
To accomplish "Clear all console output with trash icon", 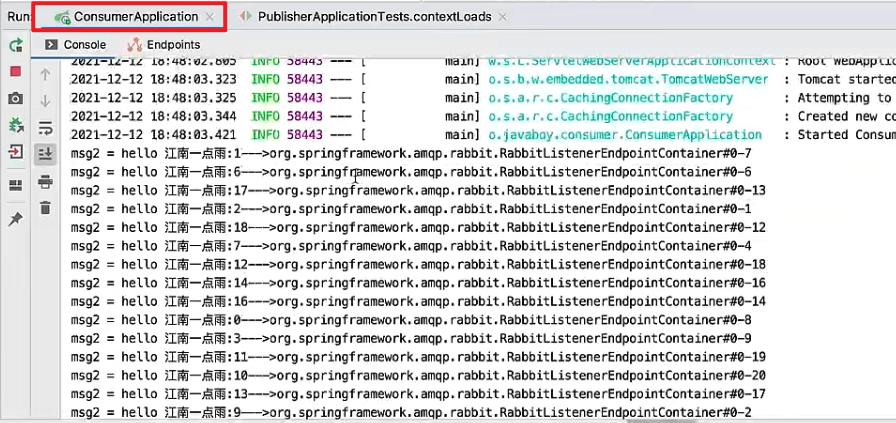I will click(45, 208).
